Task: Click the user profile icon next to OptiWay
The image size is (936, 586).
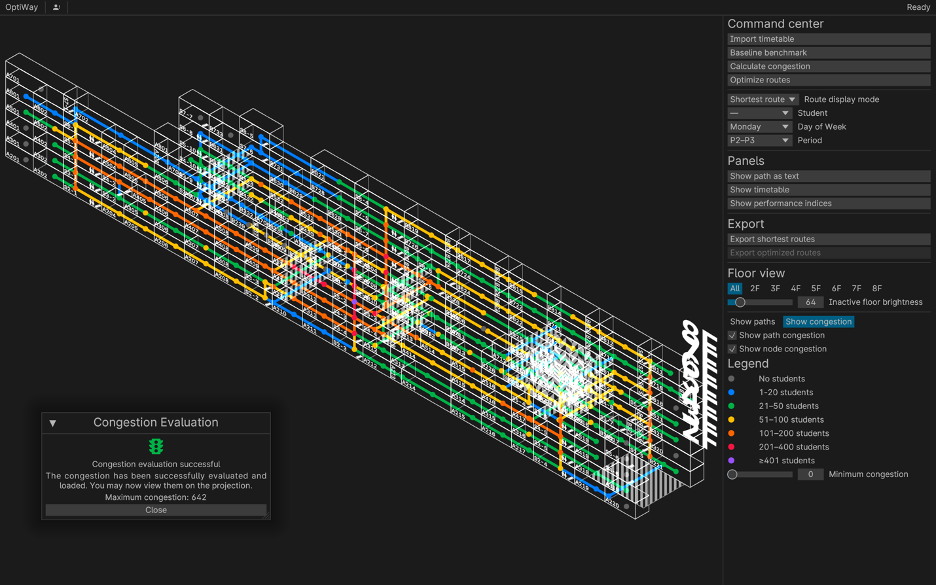Action: (x=56, y=7)
